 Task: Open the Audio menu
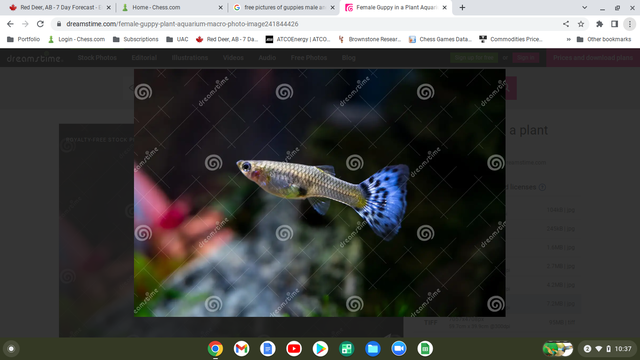point(267,58)
